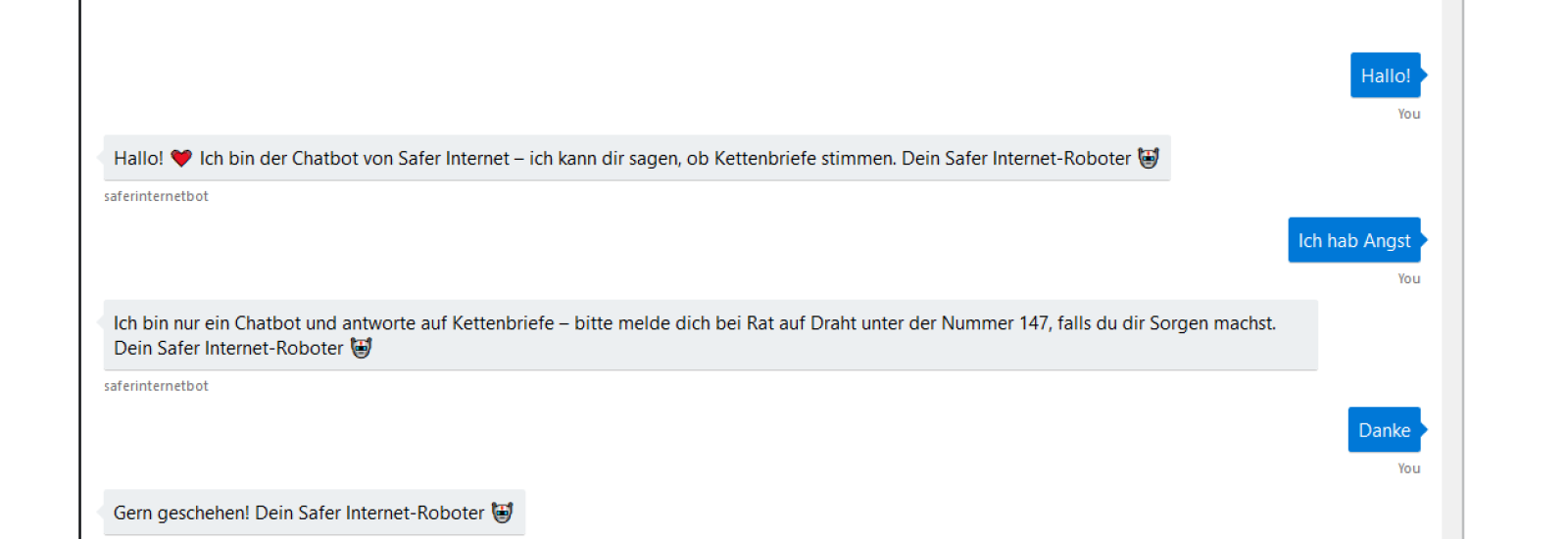Click 'You' label under Hallo! message
The height and width of the screenshot is (539, 1568).
[1409, 114]
